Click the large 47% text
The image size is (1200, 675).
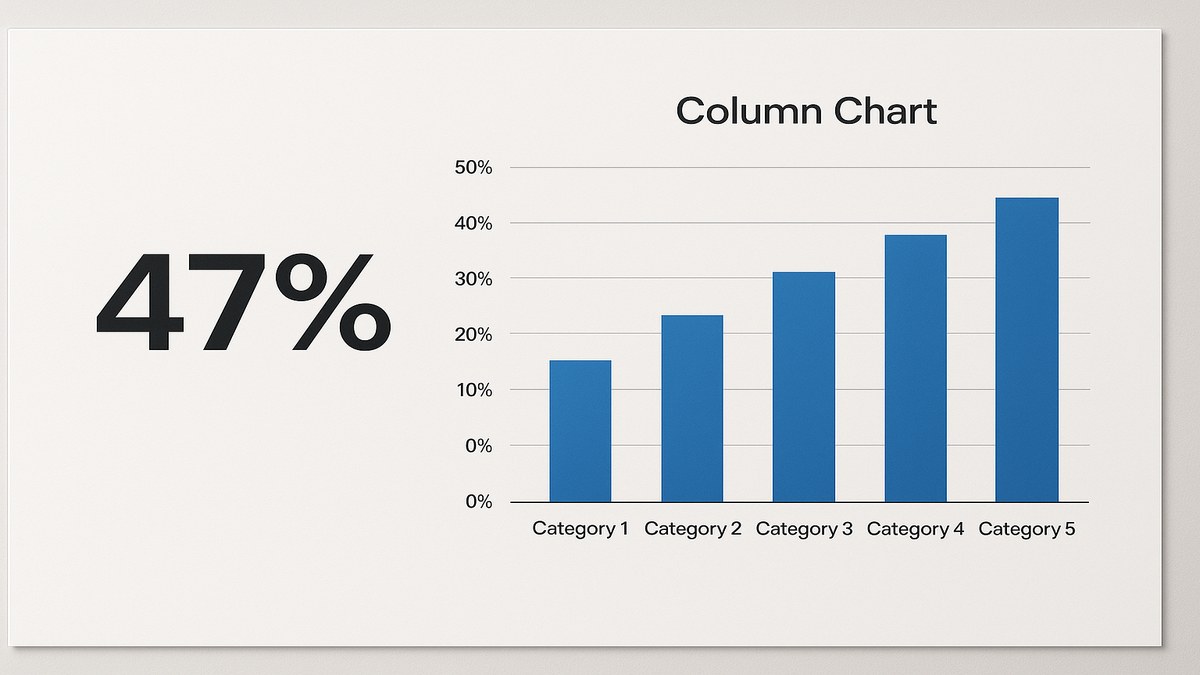243,304
